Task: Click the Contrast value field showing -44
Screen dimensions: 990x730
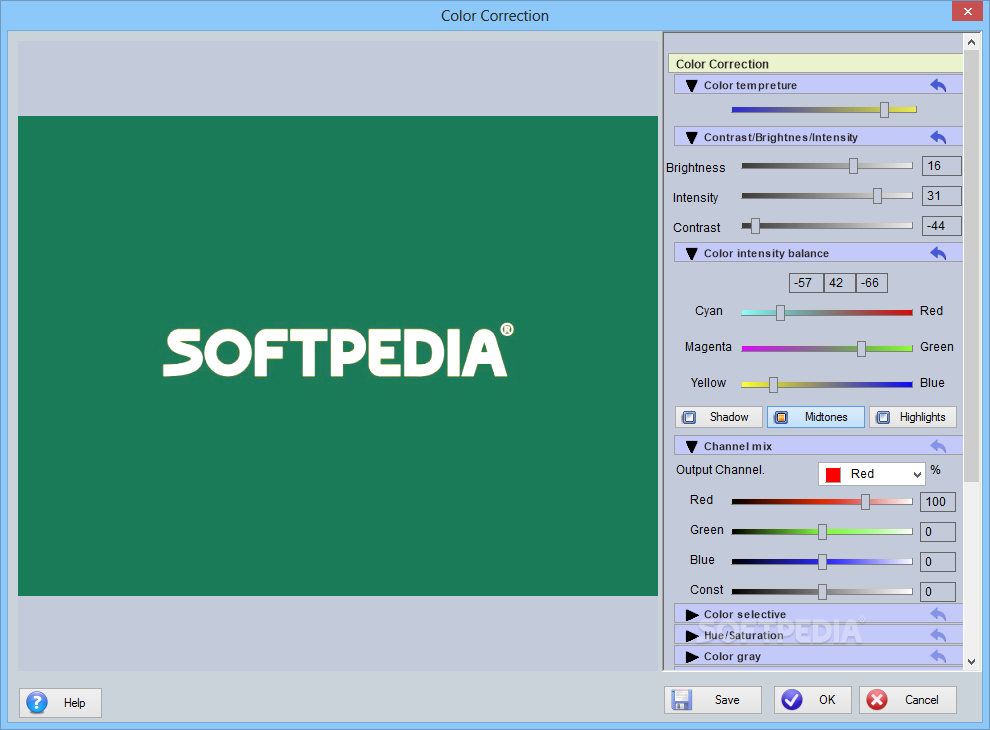Action: tap(941, 225)
